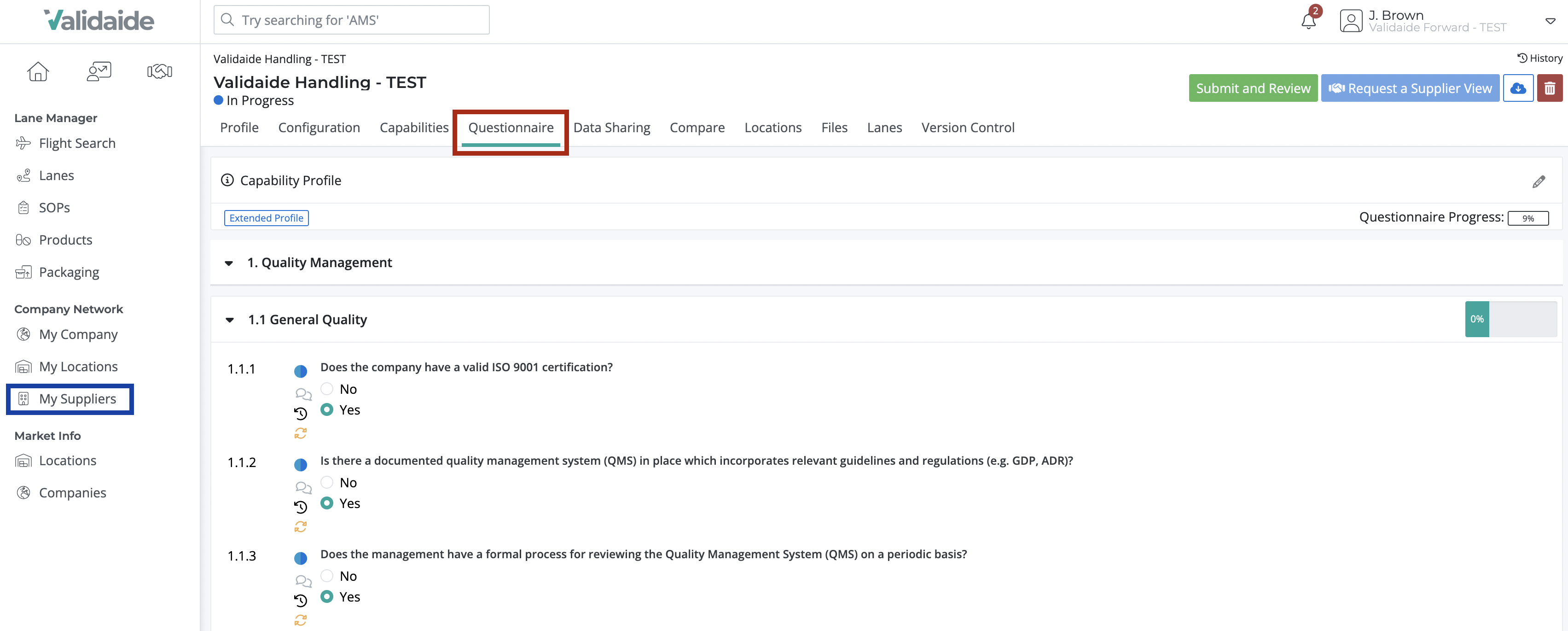The width and height of the screenshot is (1568, 631).
Task: Open Companies under Market Info
Action: coord(72,493)
